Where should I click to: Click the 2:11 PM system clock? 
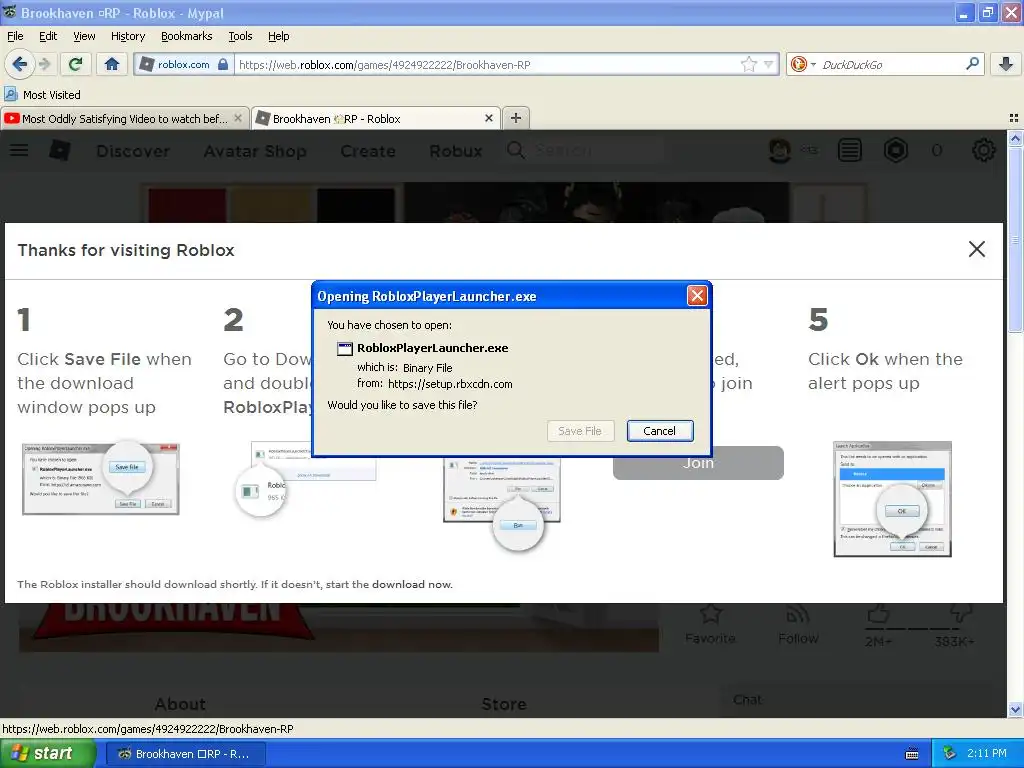[x=986, y=754]
